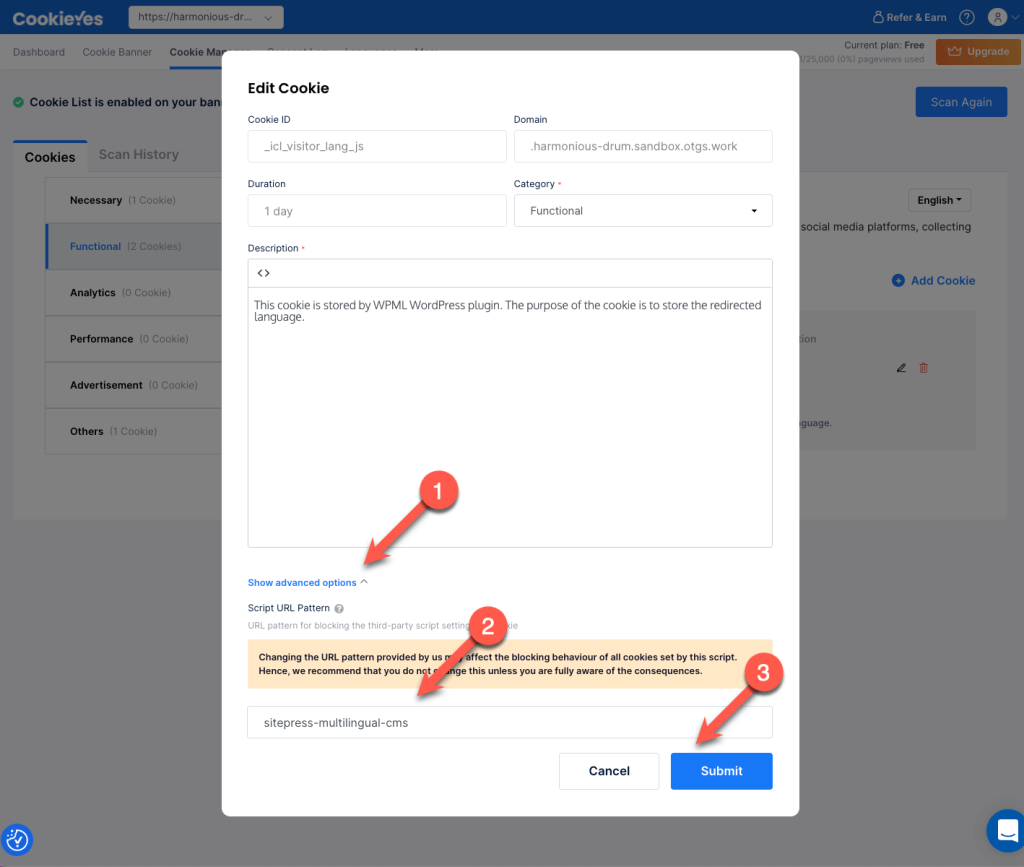Image resolution: width=1024 pixels, height=867 pixels.
Task: Open the chat support widget
Action: [1006, 830]
